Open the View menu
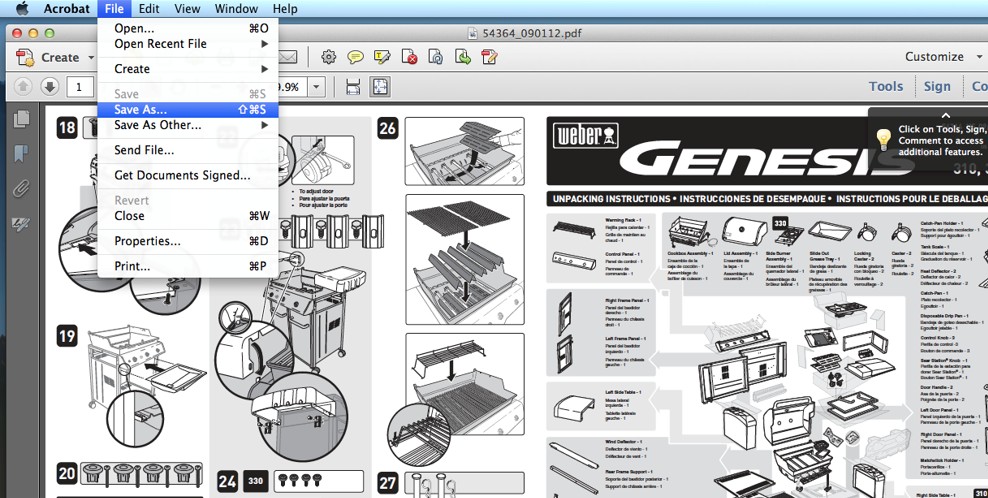988x498 pixels. 187,9
